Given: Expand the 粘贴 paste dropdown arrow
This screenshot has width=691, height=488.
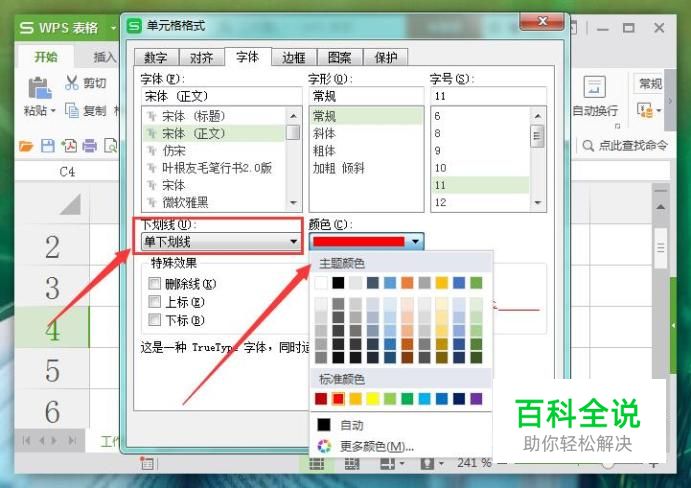Looking at the screenshot, I should coord(53,110).
